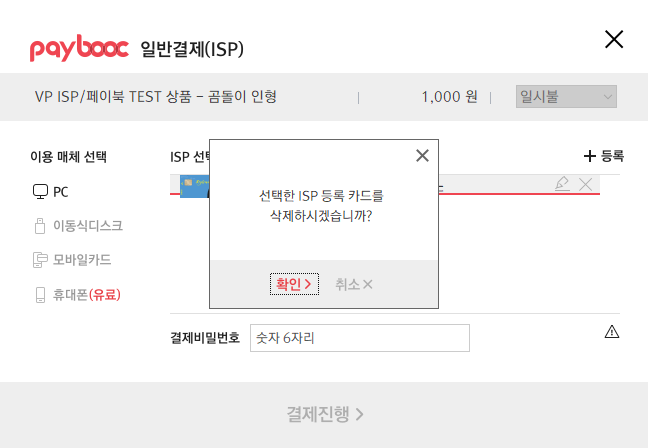
Task: Click the delete X icon on the card row
Action: pos(586,184)
